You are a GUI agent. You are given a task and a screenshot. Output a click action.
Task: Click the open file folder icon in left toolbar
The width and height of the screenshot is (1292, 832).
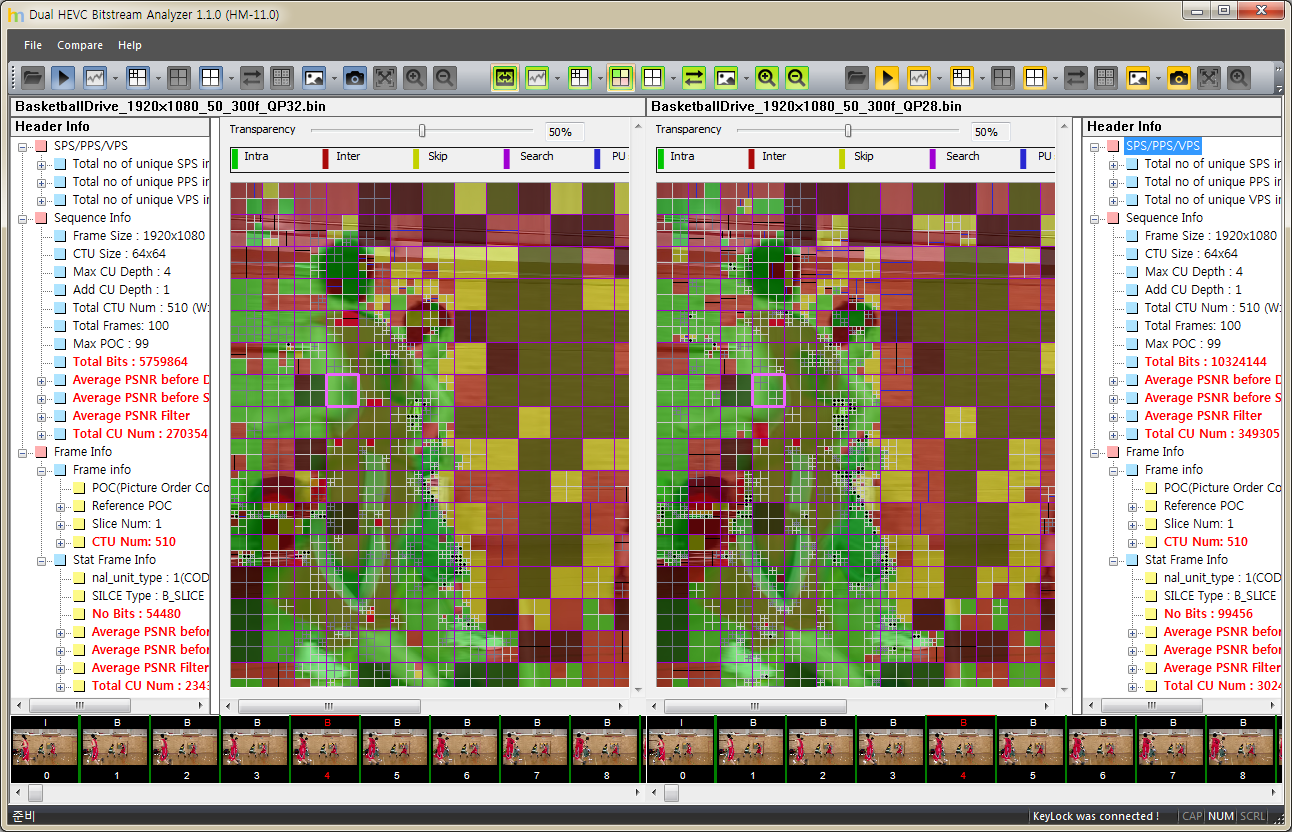[33, 77]
